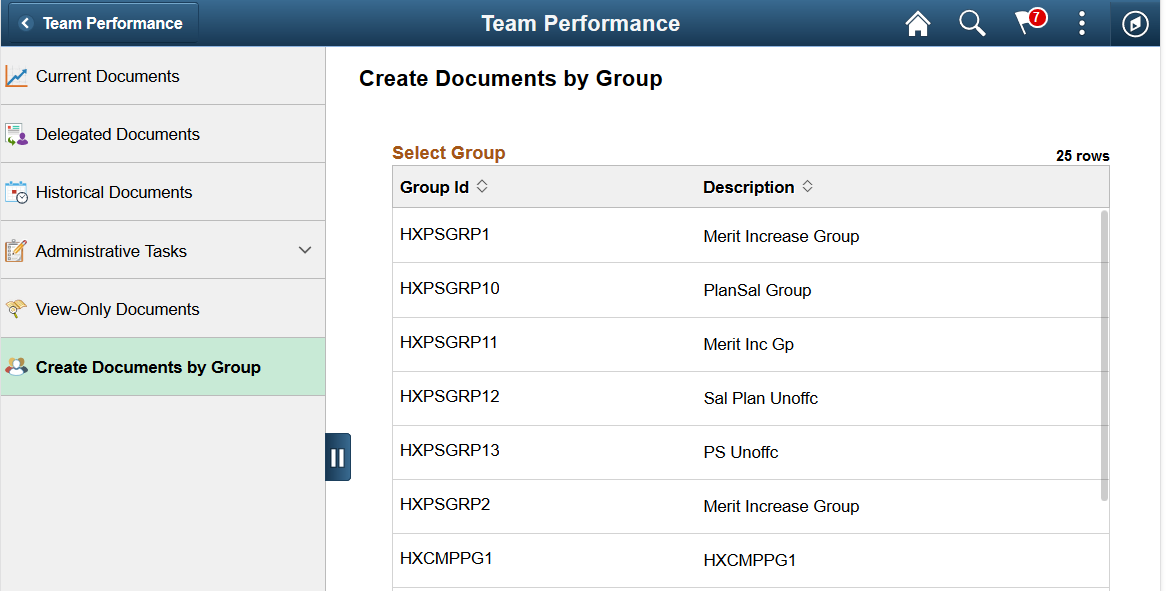Open Historical Documents in sidebar
Viewport: 1168px width, 591px height.
(162, 192)
